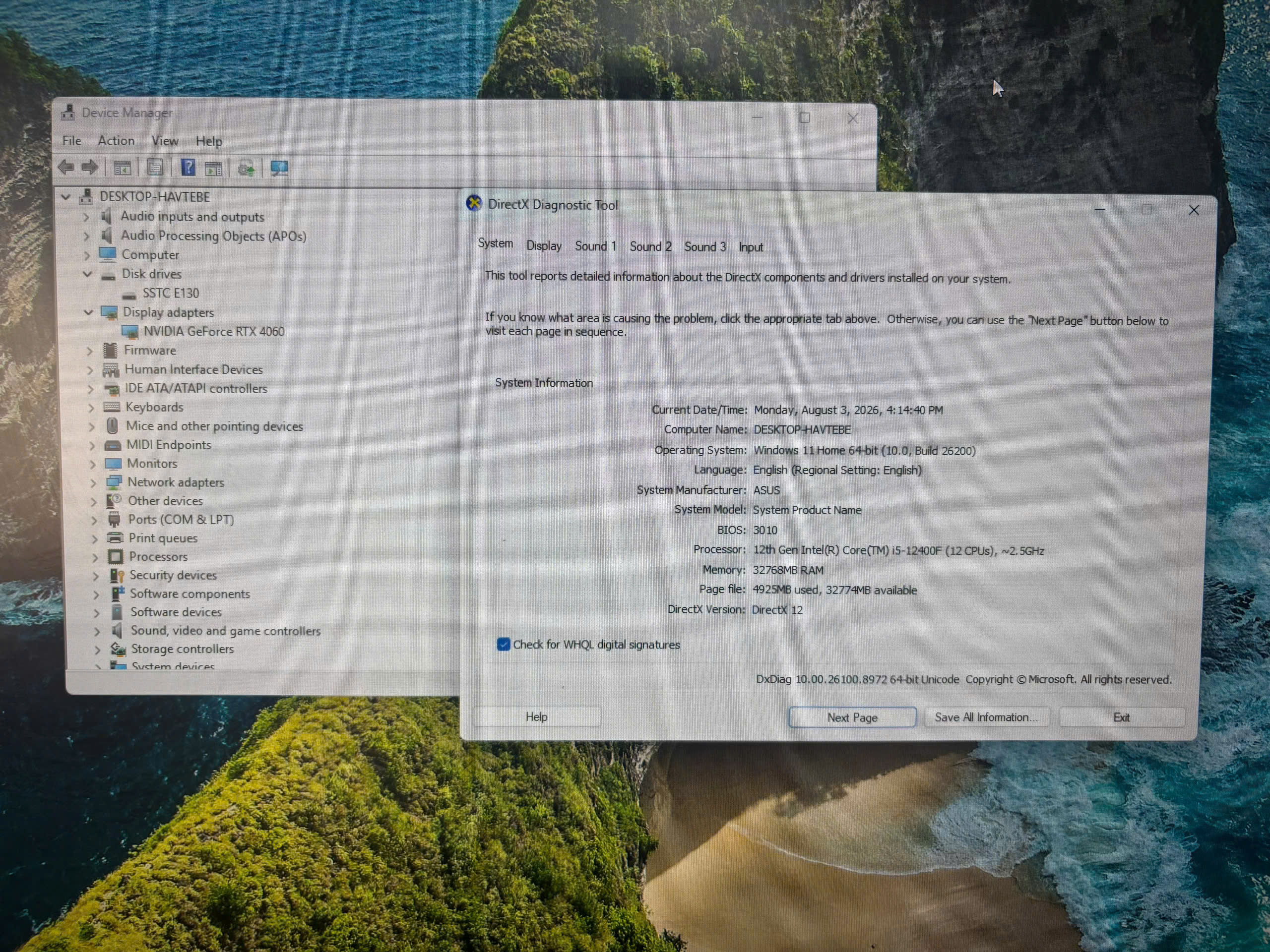Click the System Manufacturer value 'ASUS'

766,490
